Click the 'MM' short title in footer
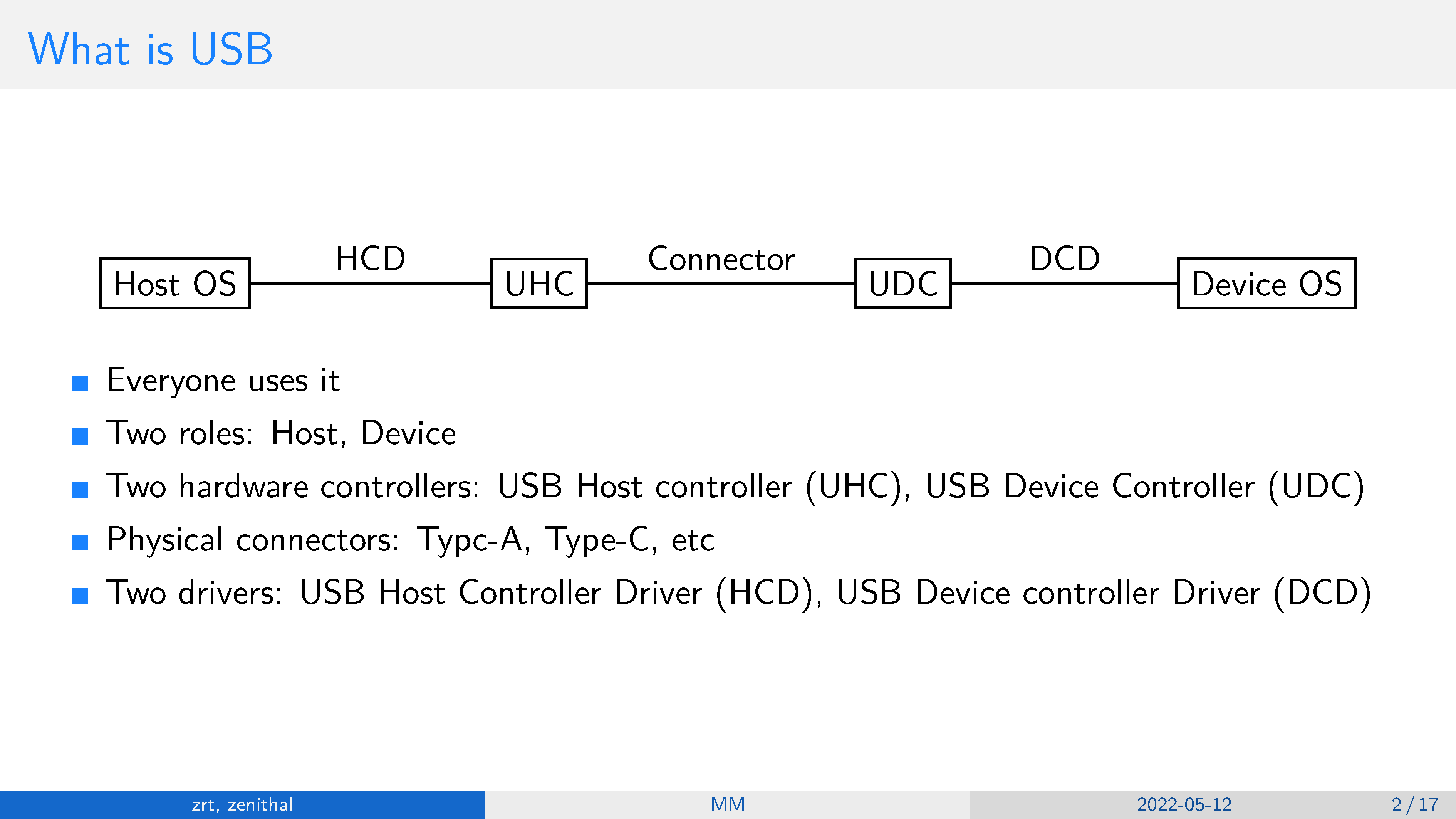1456x819 pixels. click(x=728, y=804)
